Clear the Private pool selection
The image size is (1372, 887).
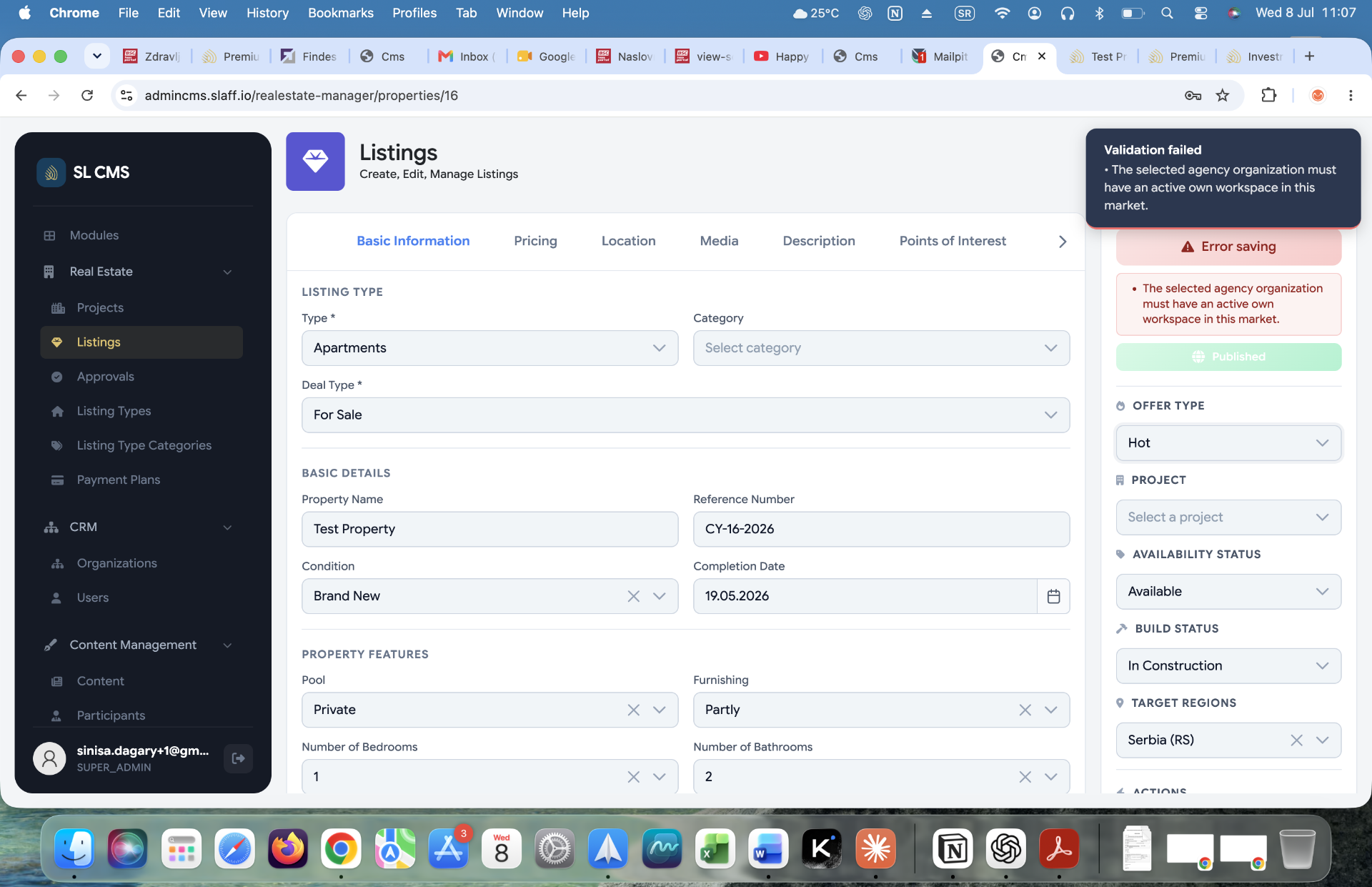click(633, 710)
